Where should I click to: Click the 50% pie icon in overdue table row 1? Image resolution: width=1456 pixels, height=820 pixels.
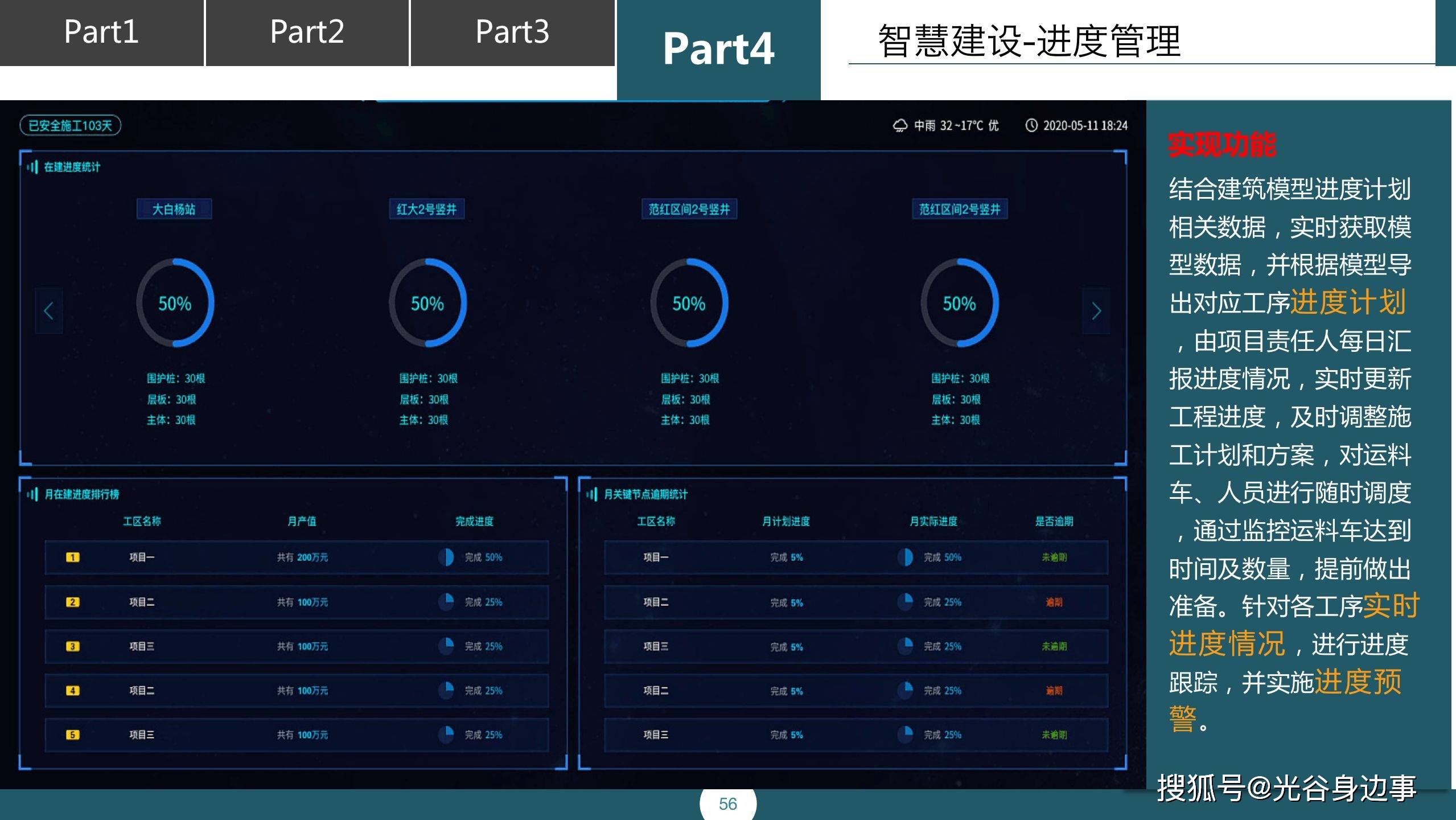click(905, 557)
